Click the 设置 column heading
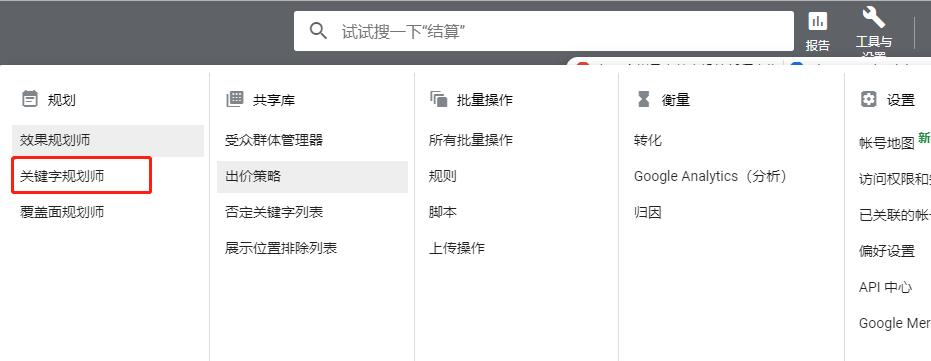Viewport: 931px width, 361px height. click(901, 100)
